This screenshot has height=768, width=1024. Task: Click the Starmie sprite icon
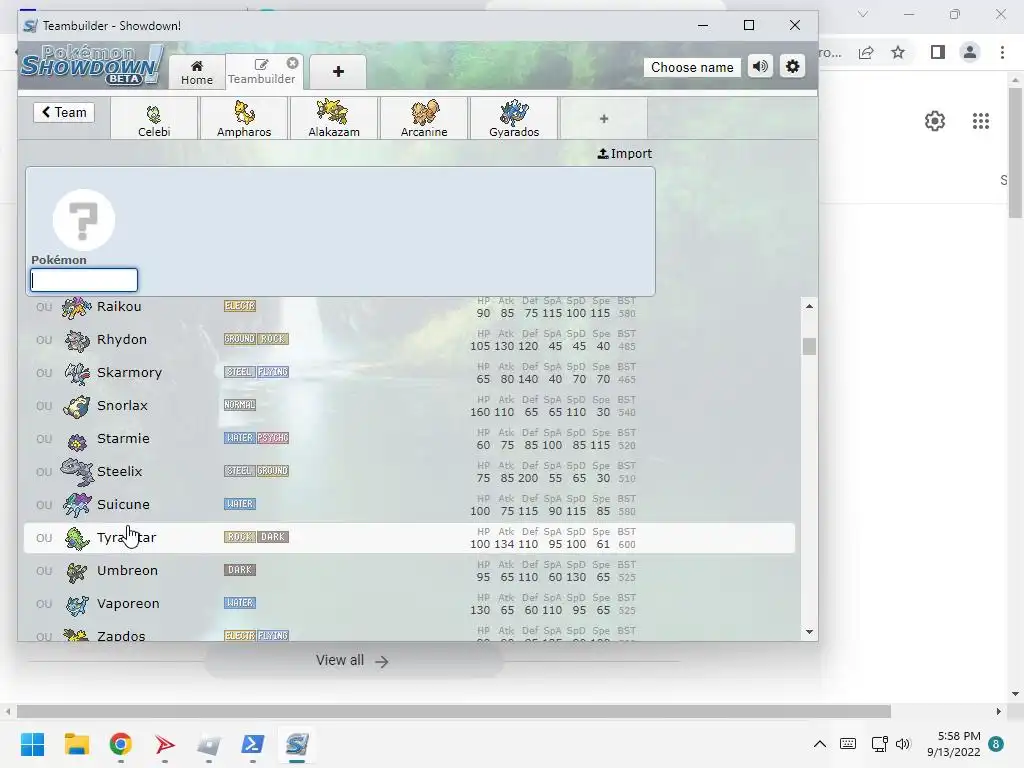click(x=77, y=442)
